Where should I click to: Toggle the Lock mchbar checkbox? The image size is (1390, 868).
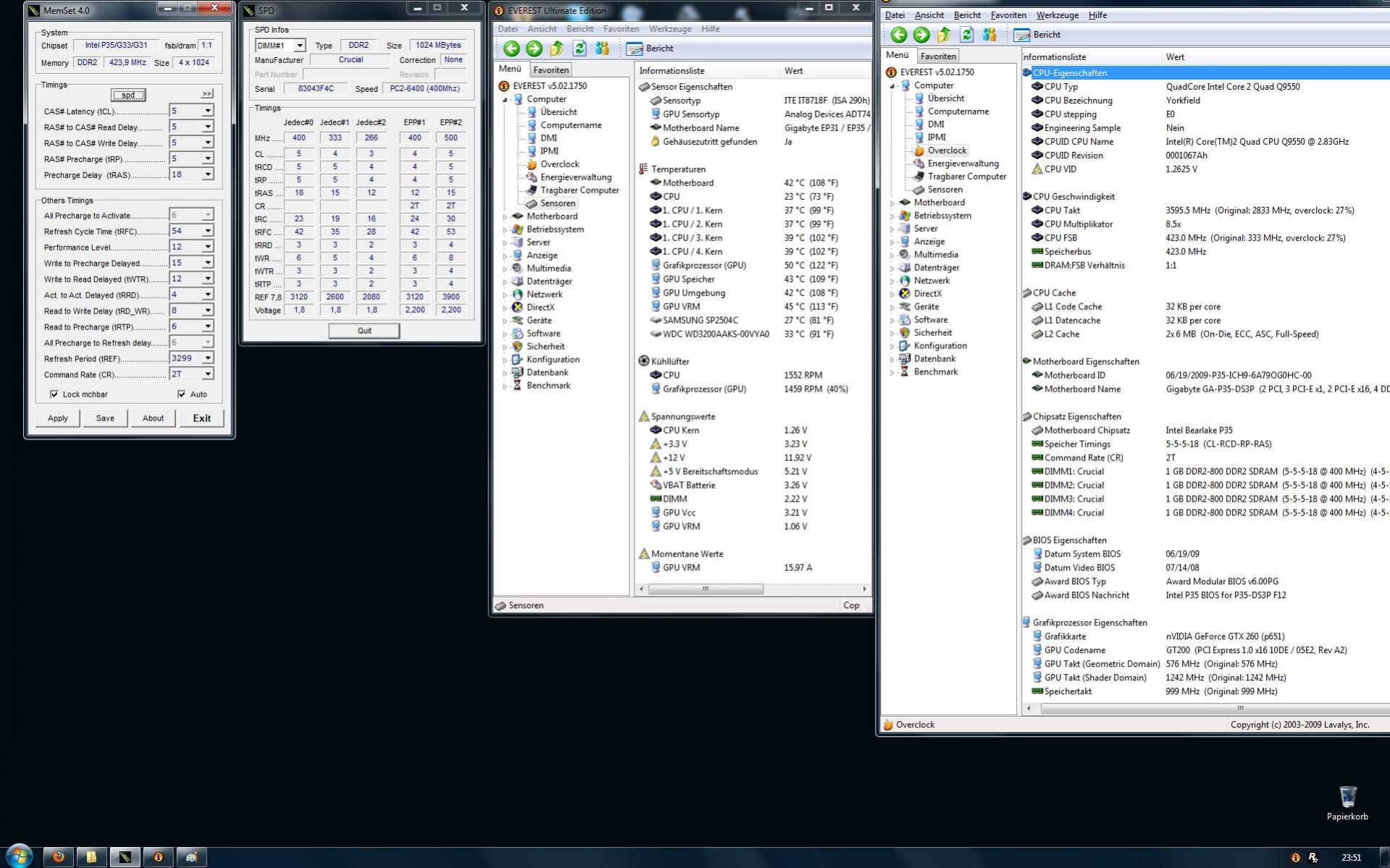(54, 395)
